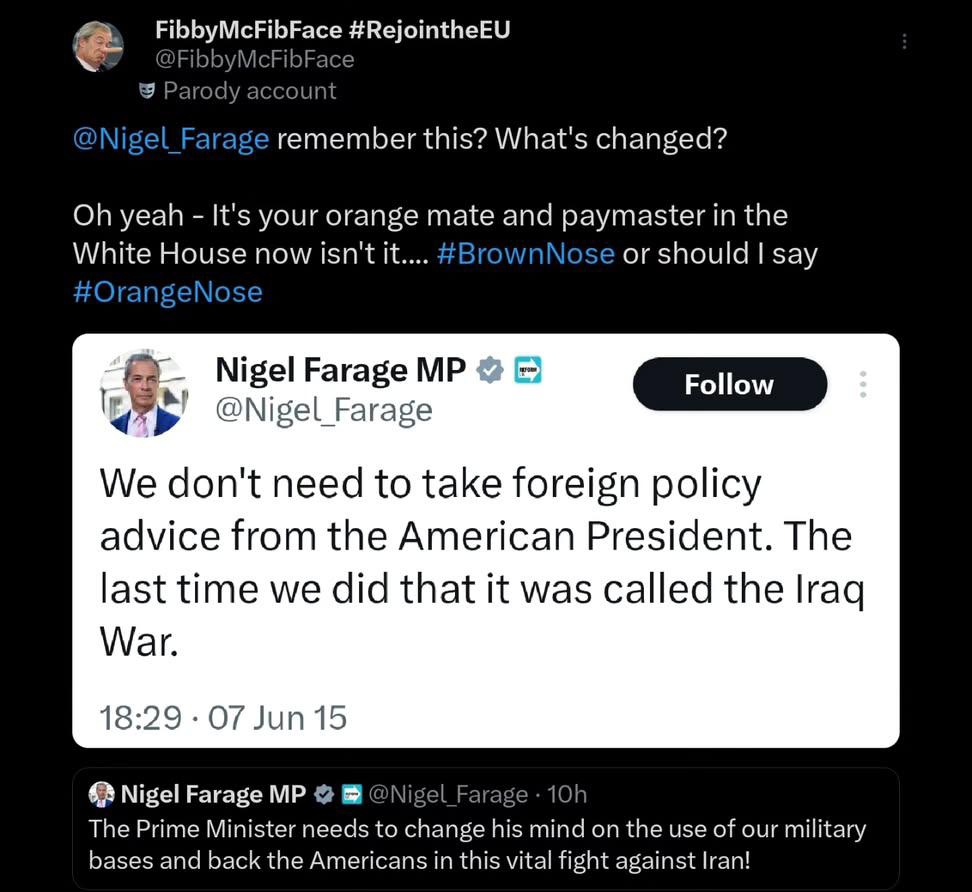The width and height of the screenshot is (972, 892).
Task: Click the small Nigel Farage avatar in the quoted tweet
Action: 101,795
